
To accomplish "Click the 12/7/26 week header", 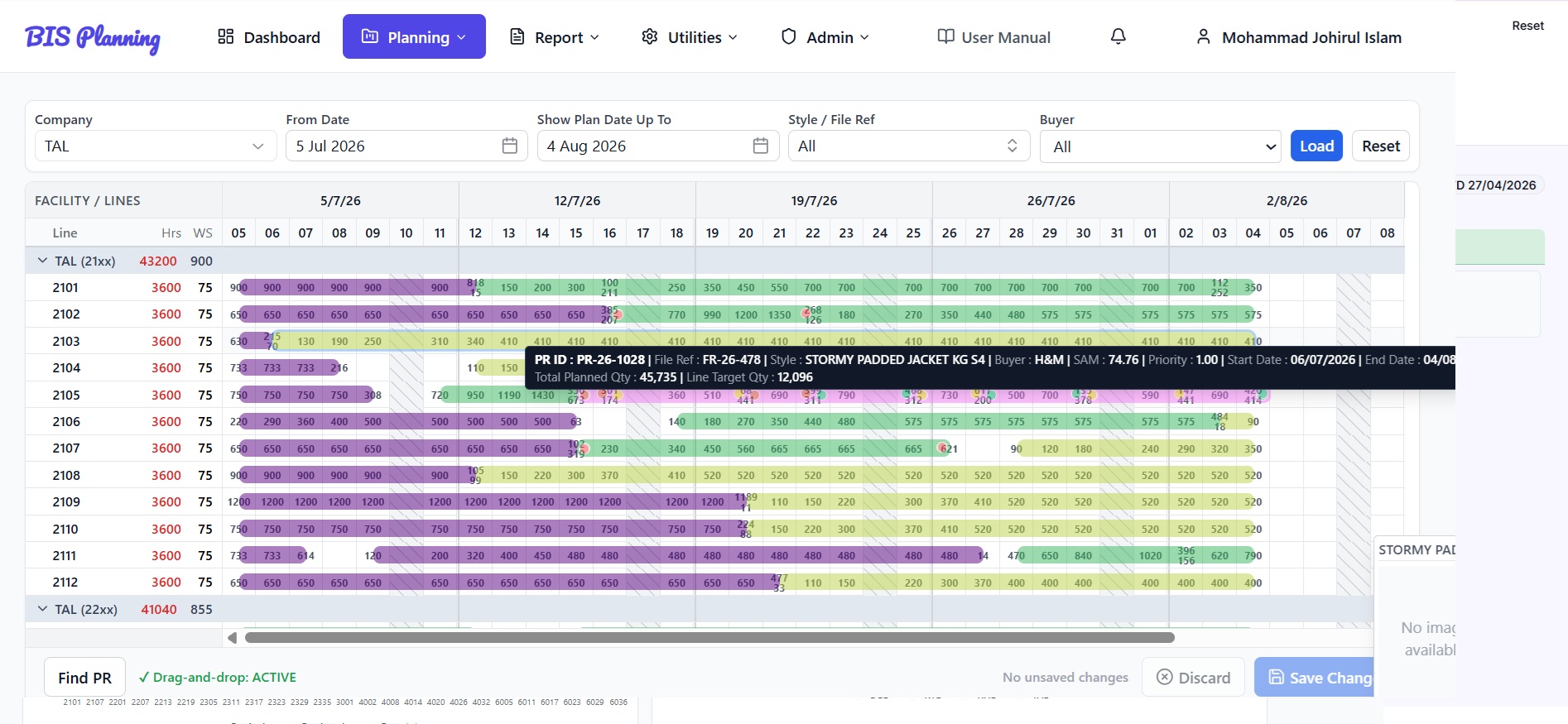I will click(x=577, y=200).
